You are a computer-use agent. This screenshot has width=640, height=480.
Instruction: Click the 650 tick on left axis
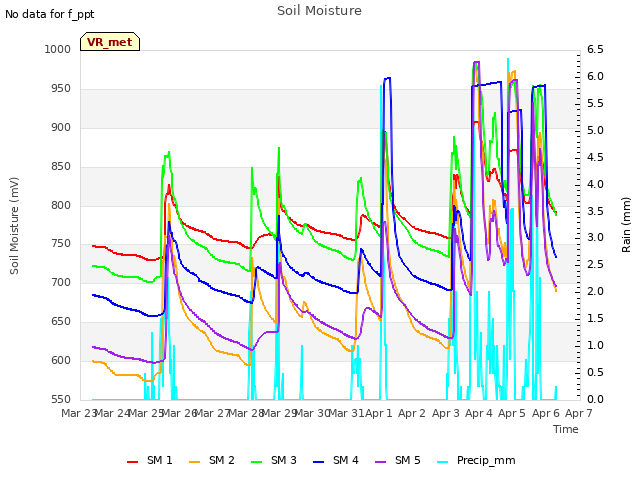(x=61, y=322)
